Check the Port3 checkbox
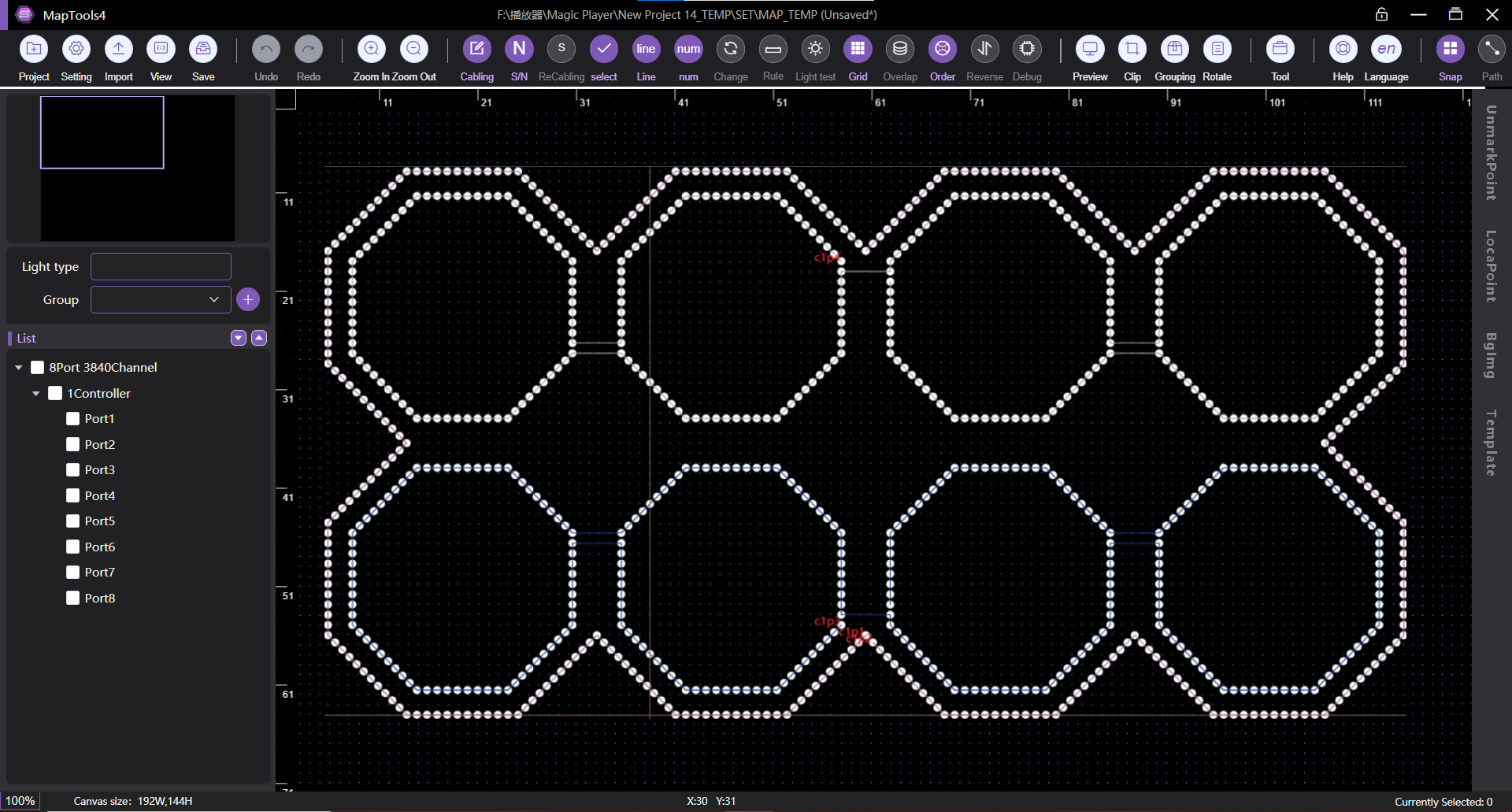Viewport: 1512px width, 812px height. (72, 469)
